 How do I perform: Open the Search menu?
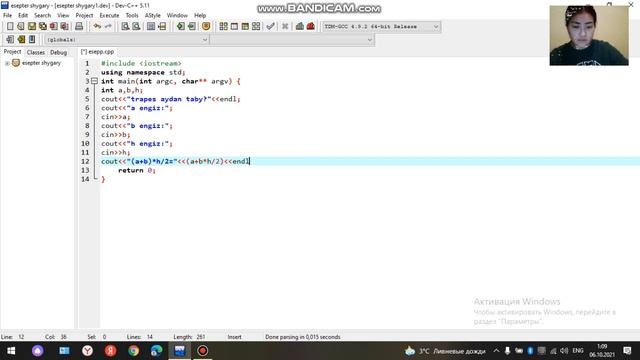[x=42, y=16]
